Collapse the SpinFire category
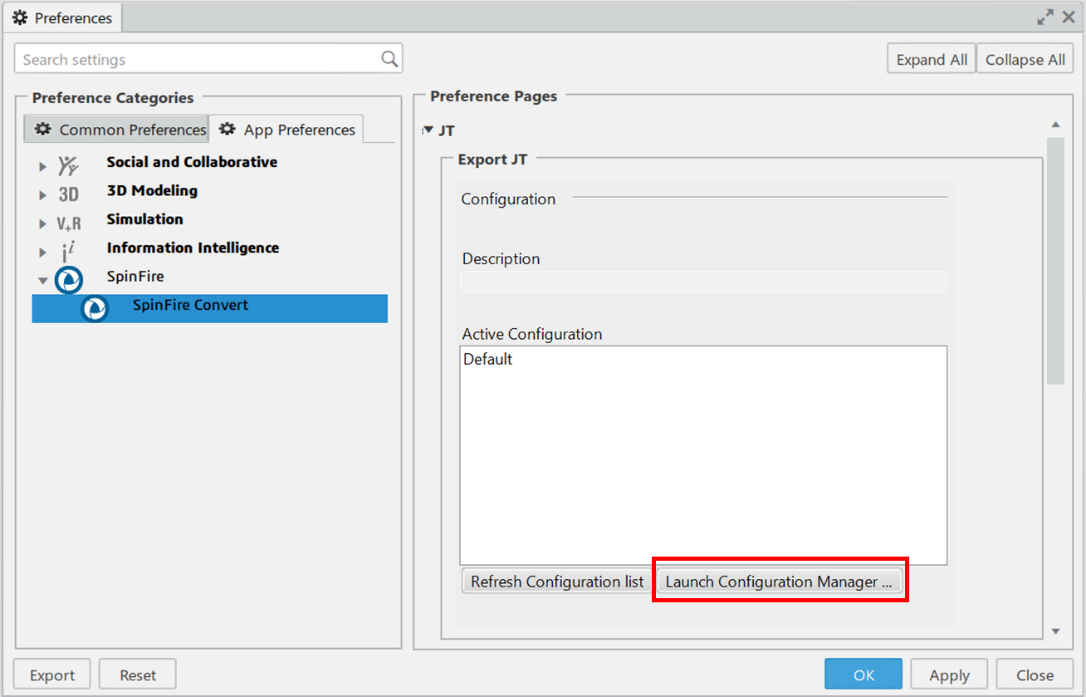 click(x=43, y=281)
